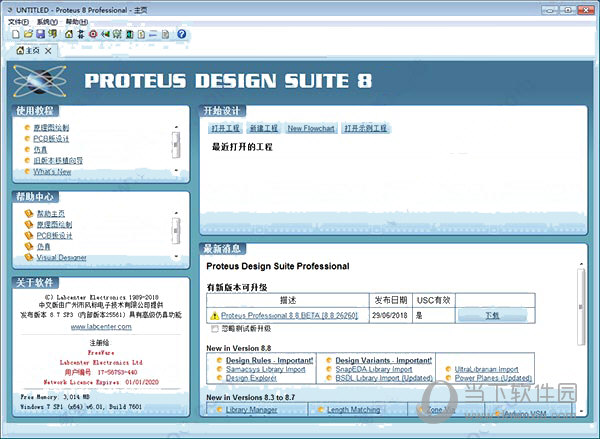Launch the 3D Visualizer icon

pyautogui.click(x=105, y=34)
